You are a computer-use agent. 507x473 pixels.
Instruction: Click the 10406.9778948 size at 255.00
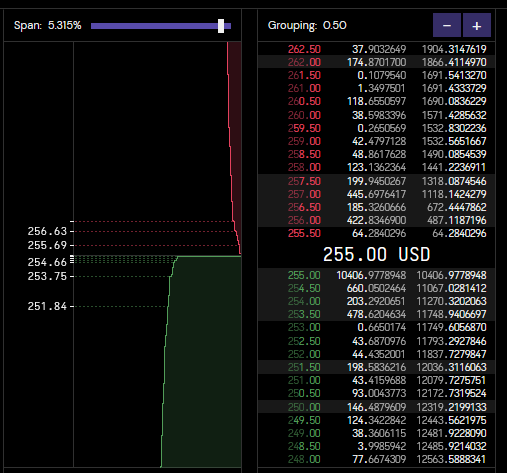[x=371, y=275]
